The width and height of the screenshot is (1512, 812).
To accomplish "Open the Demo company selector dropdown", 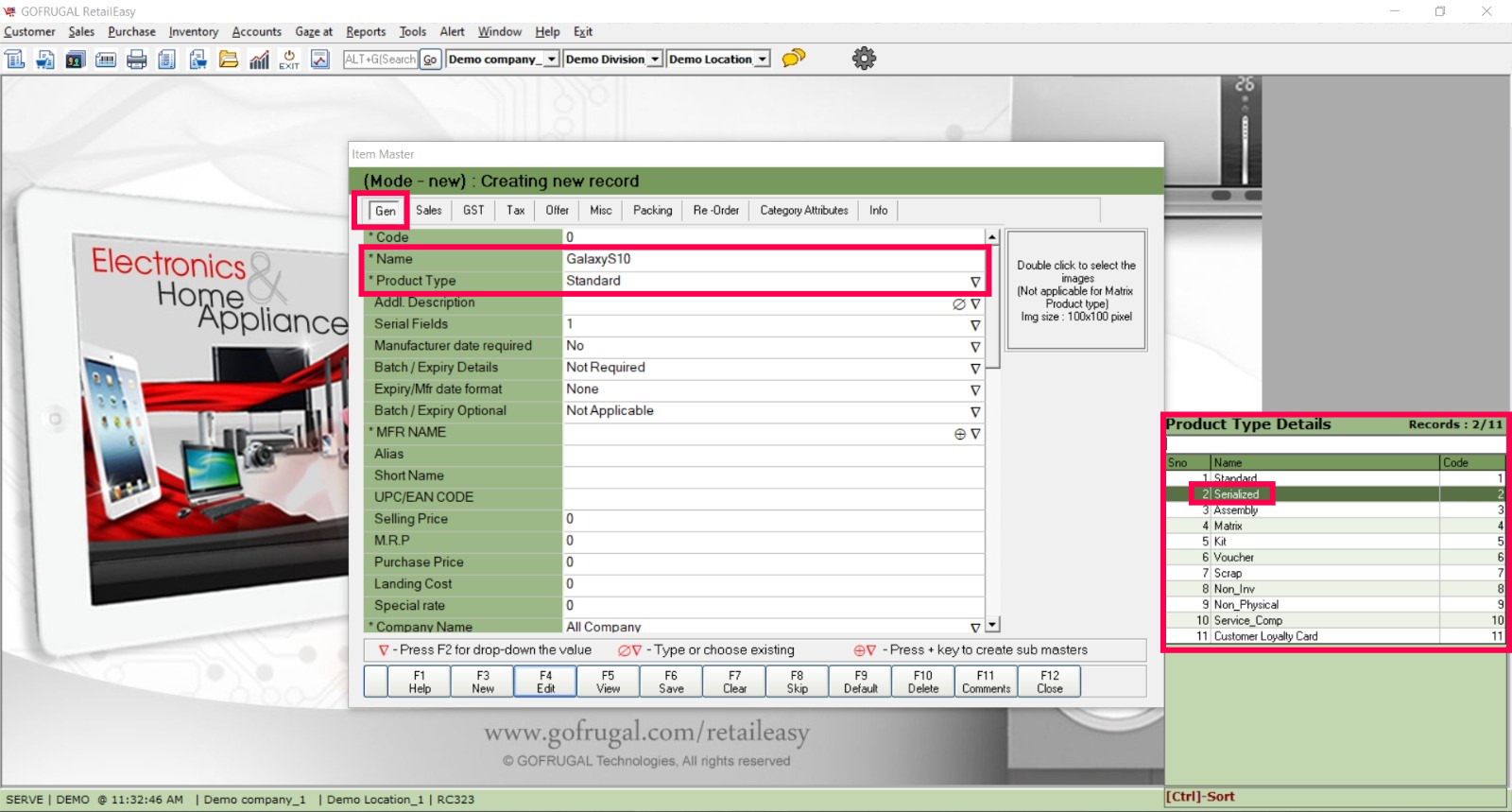I will (x=552, y=59).
